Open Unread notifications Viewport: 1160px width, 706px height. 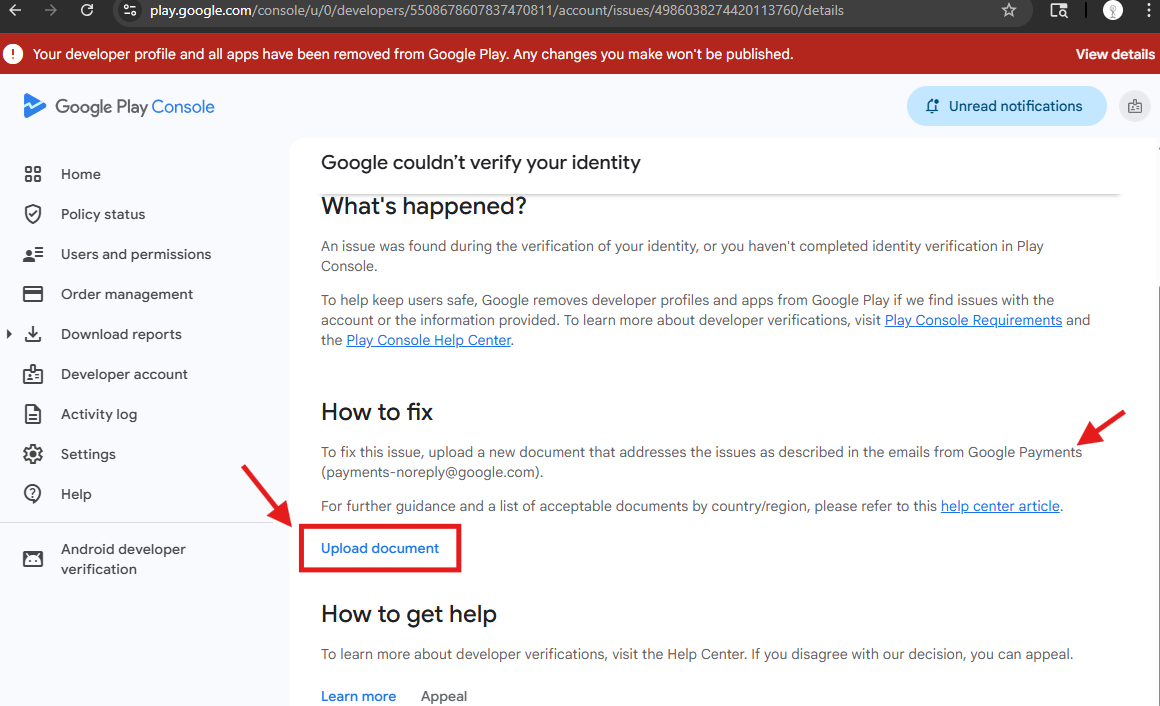pos(1006,106)
